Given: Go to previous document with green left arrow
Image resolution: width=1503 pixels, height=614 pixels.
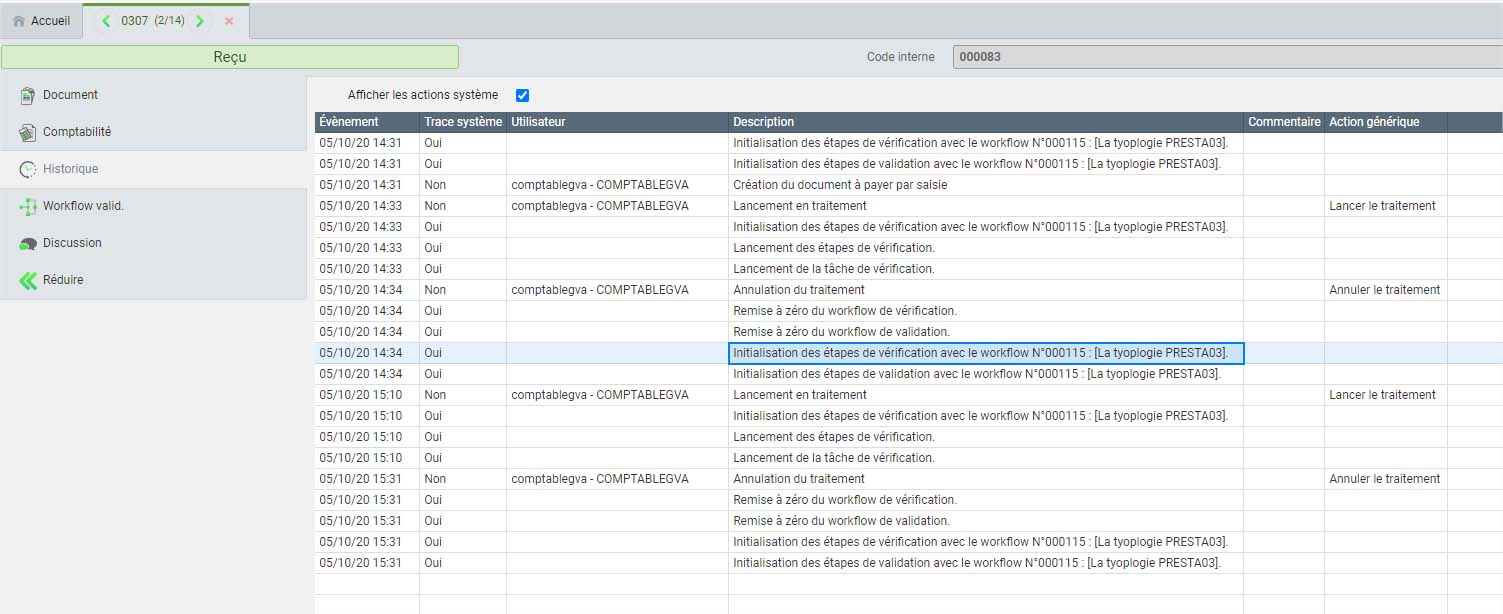Looking at the screenshot, I should click(x=107, y=21).
